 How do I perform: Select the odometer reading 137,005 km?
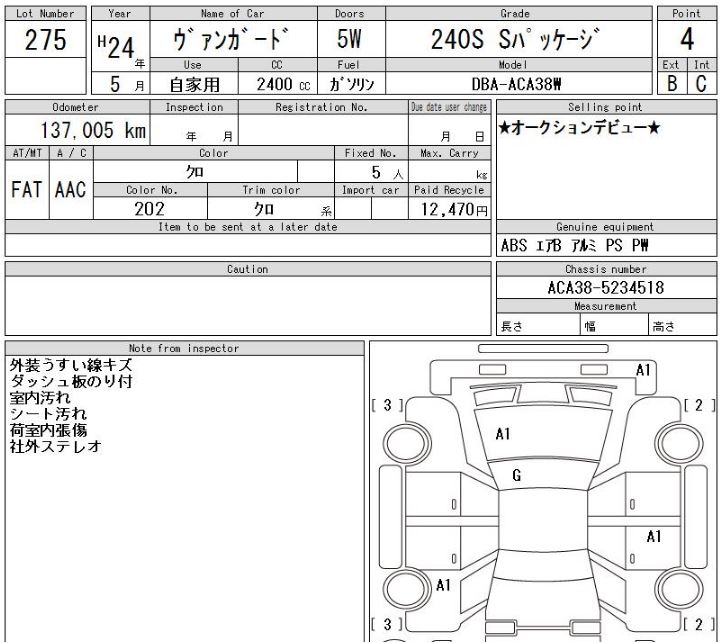[x=93, y=130]
